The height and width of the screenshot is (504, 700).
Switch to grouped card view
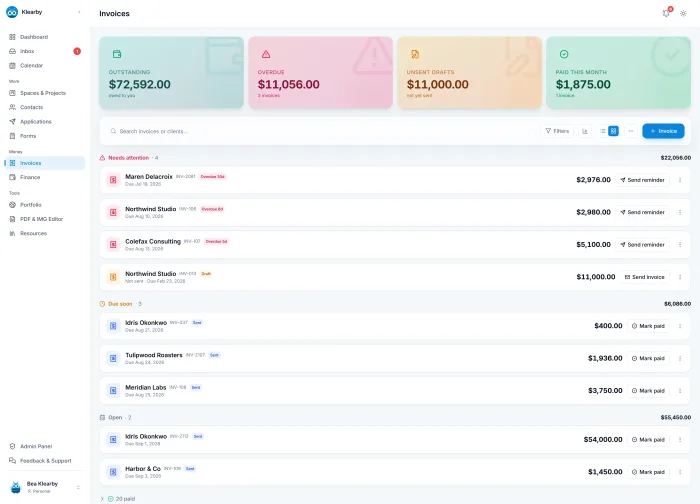(x=613, y=131)
